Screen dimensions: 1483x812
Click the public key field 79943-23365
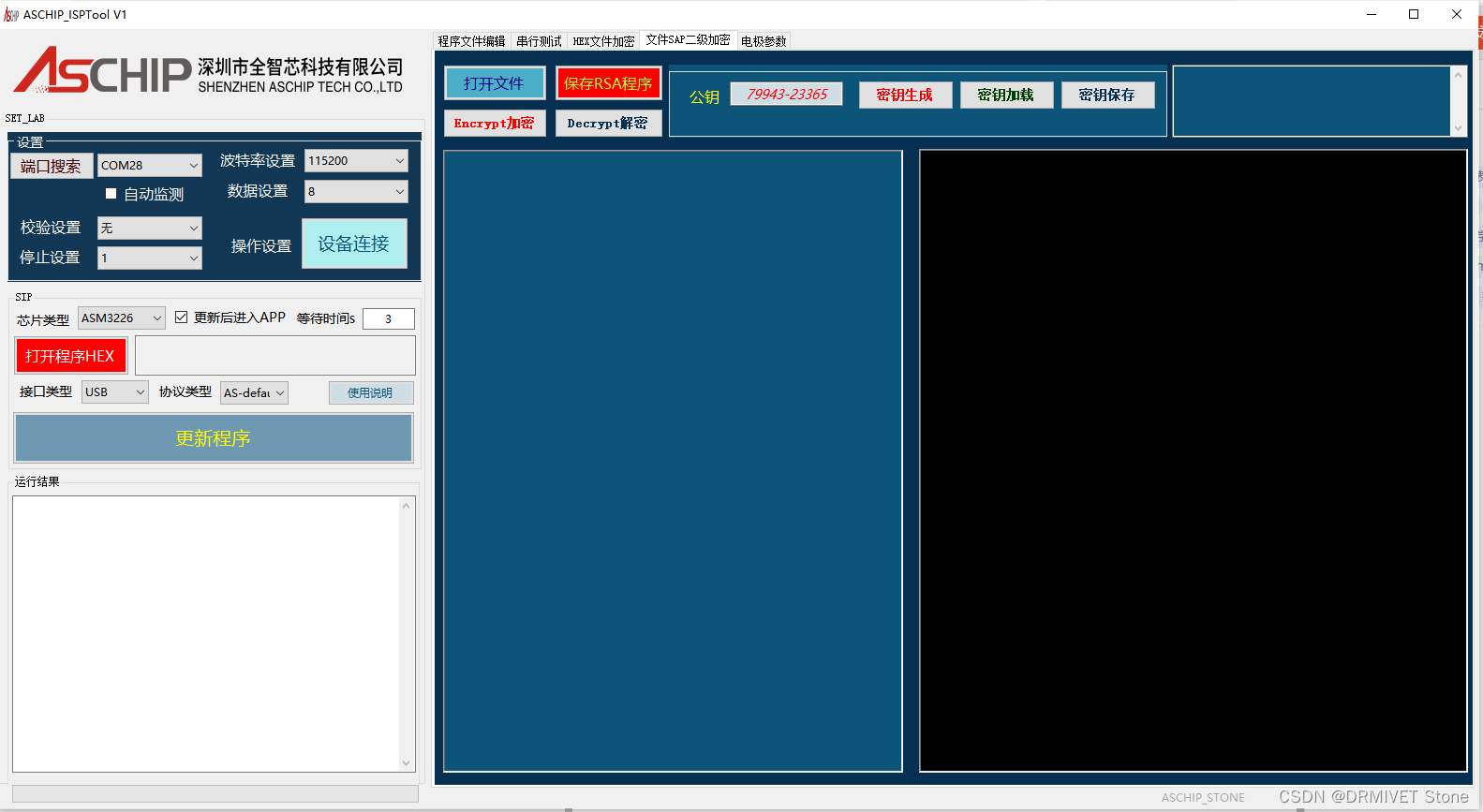click(x=786, y=94)
